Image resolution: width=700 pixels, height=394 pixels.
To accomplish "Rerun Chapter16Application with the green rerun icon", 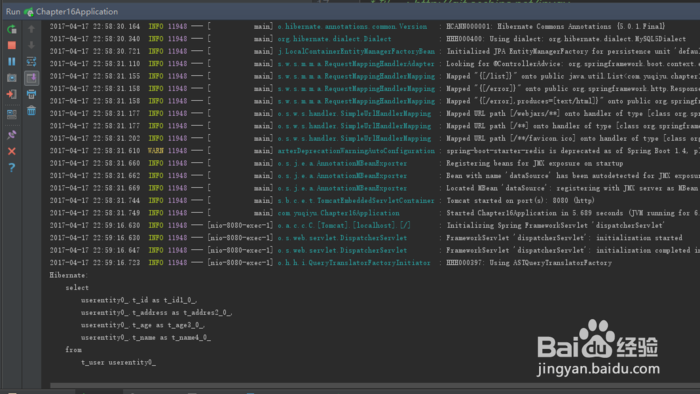I will (x=12, y=29).
